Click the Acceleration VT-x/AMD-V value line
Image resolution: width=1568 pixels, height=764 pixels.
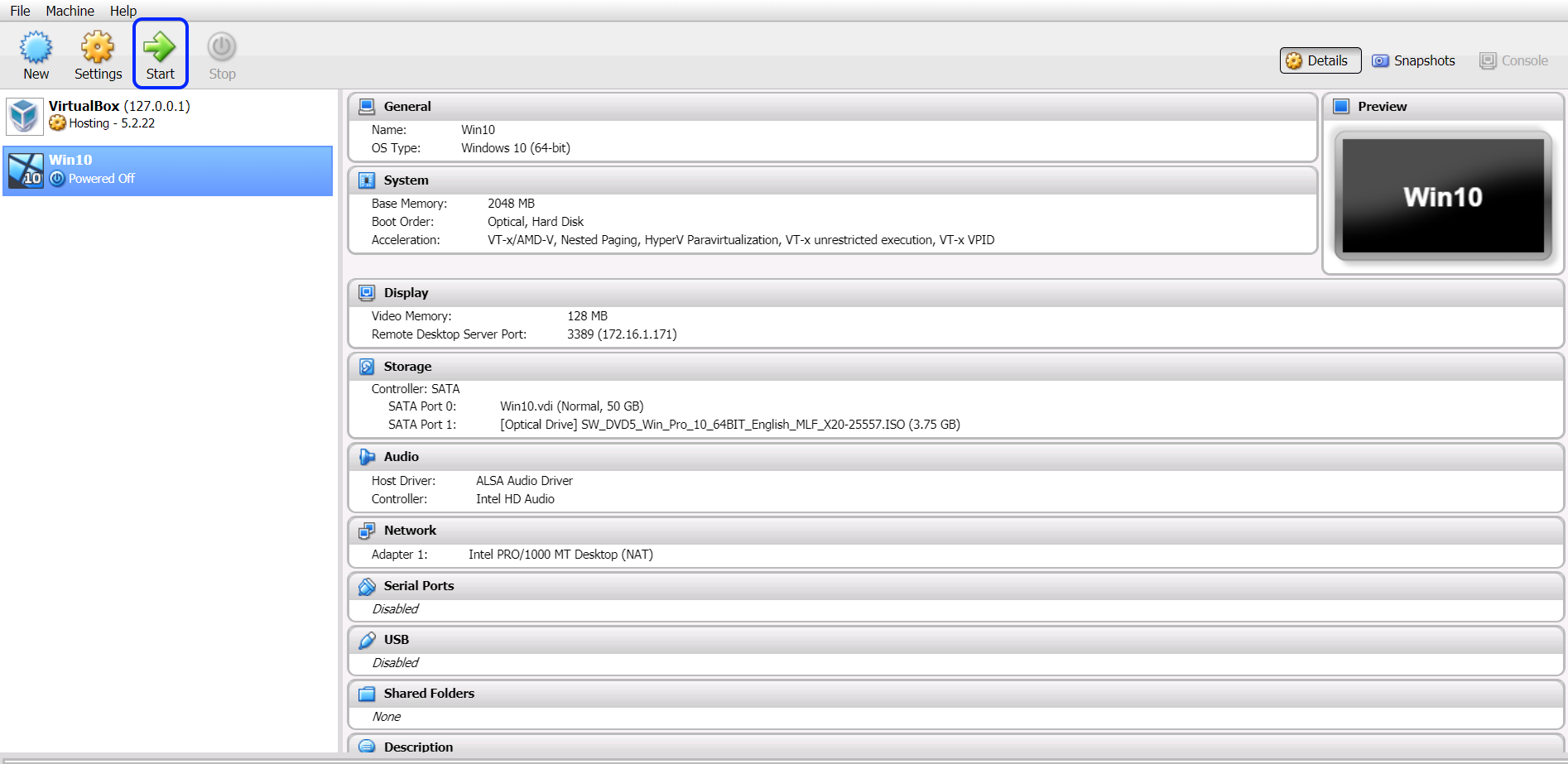tap(741, 240)
